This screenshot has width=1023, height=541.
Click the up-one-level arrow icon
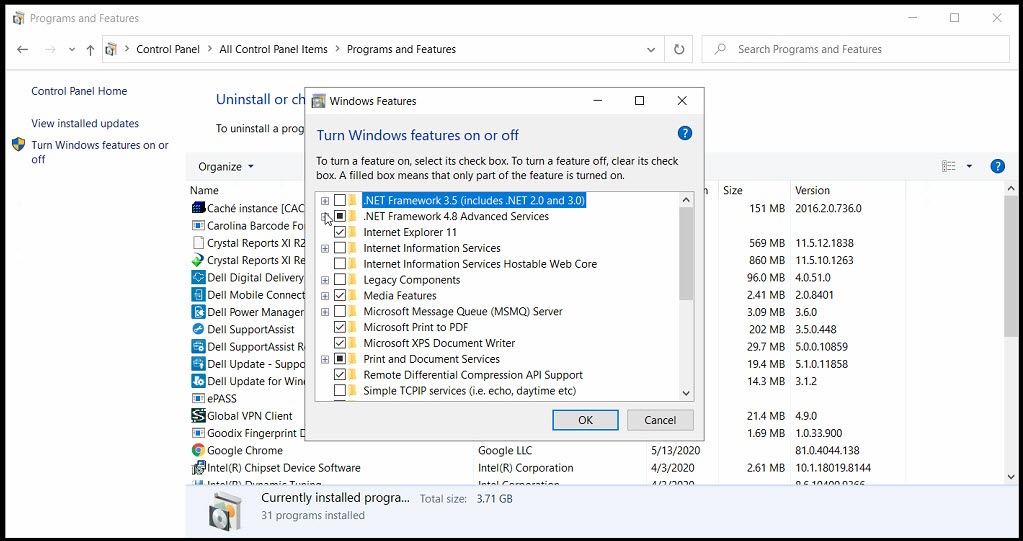point(91,50)
